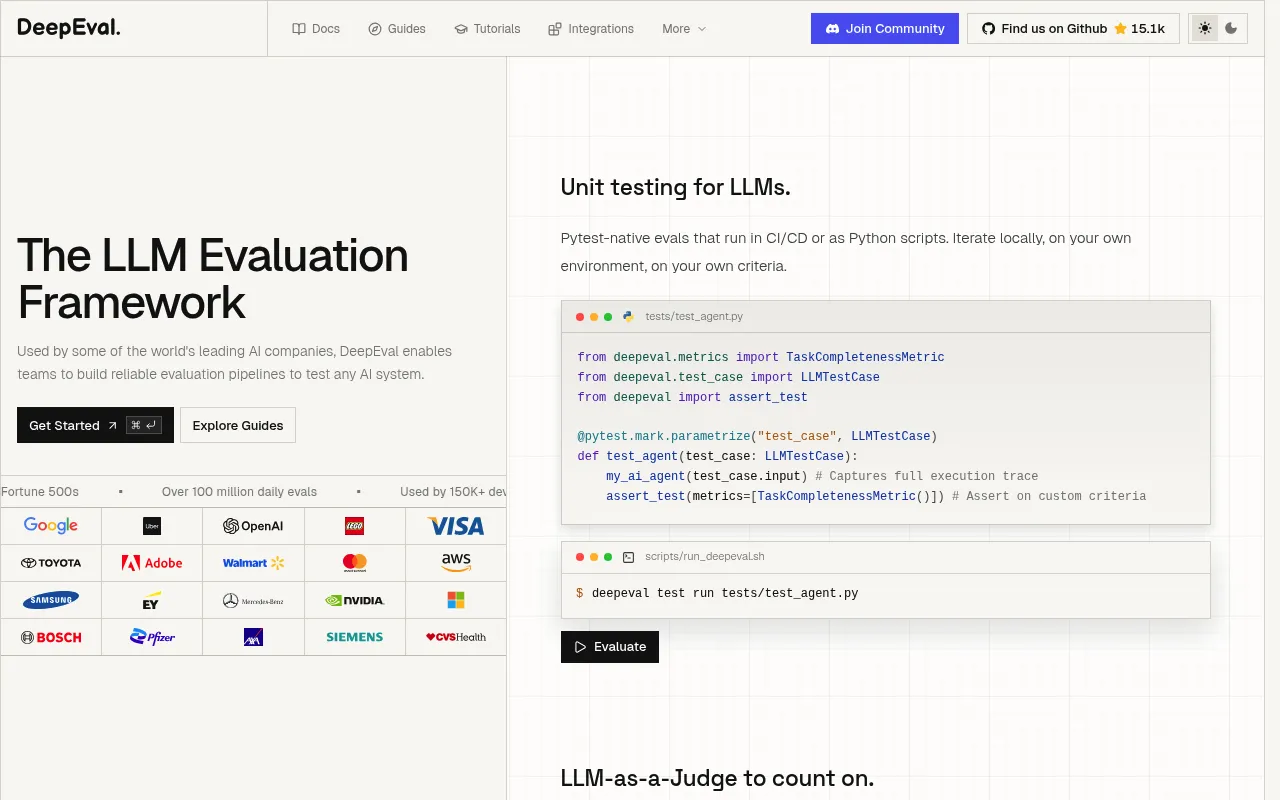
Task: Click the Join Community button
Action: [885, 28]
